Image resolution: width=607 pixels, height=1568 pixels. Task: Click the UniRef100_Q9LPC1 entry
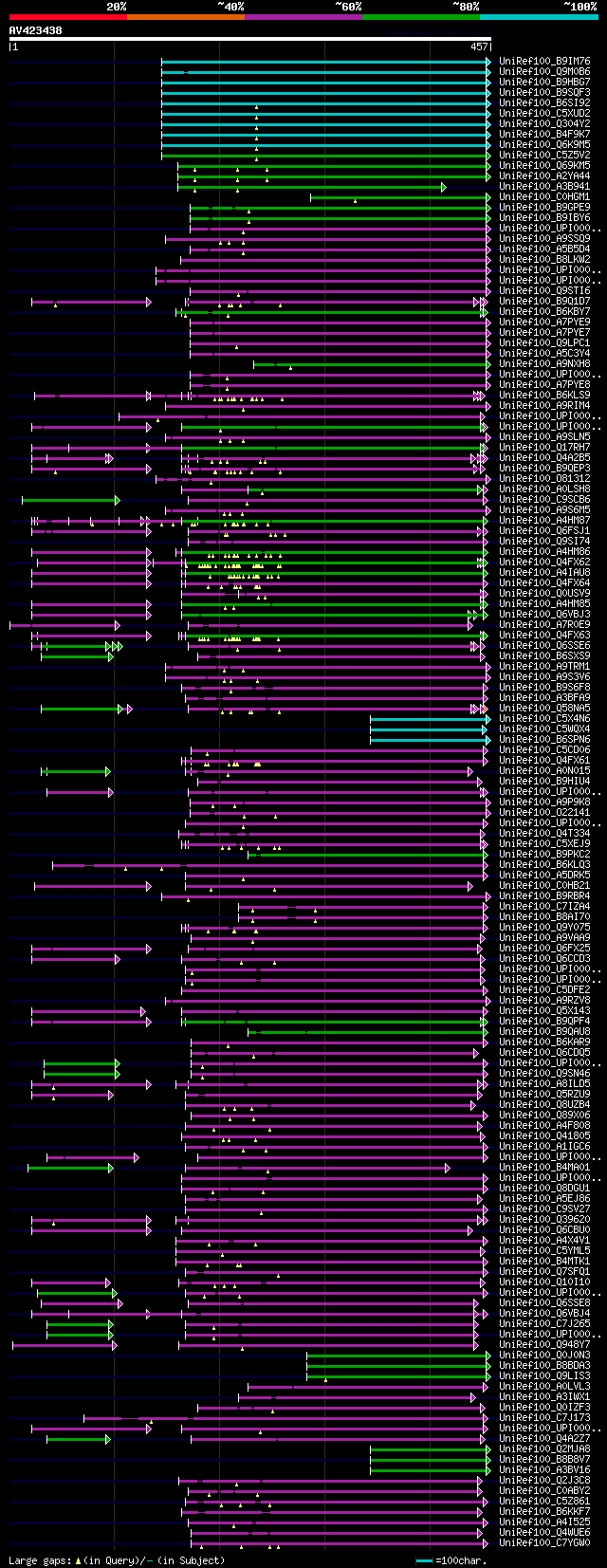(544, 343)
